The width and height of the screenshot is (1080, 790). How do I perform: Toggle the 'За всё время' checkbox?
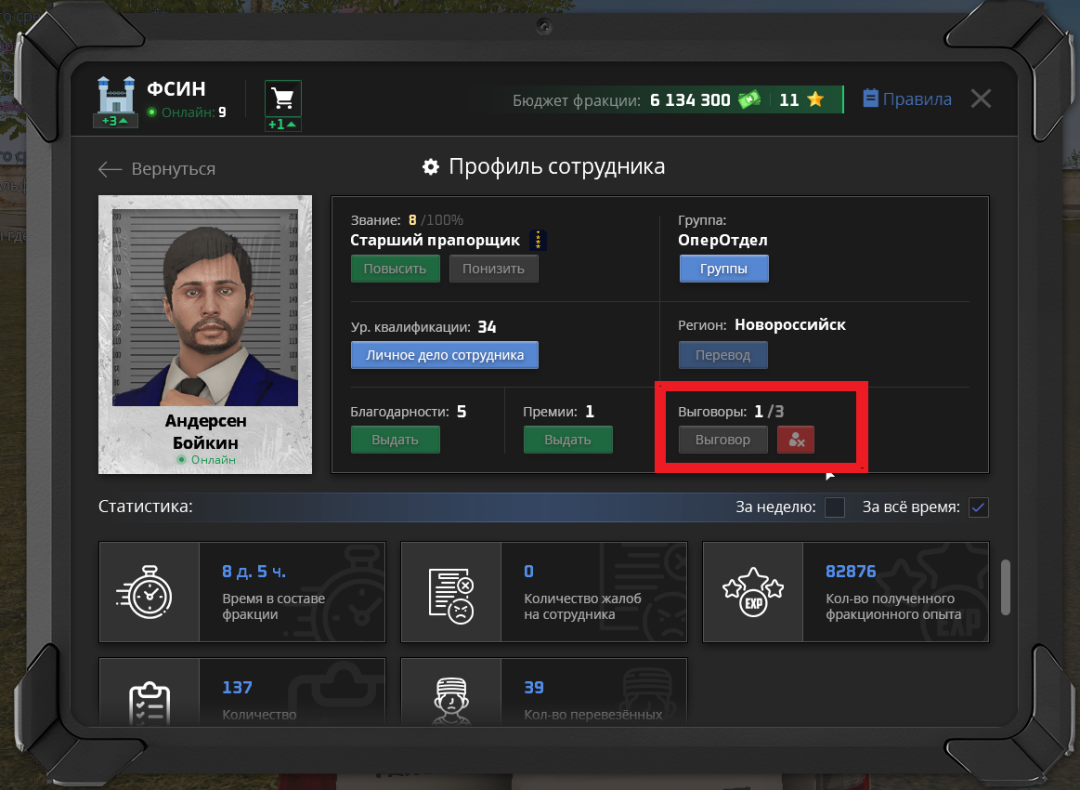coord(978,507)
